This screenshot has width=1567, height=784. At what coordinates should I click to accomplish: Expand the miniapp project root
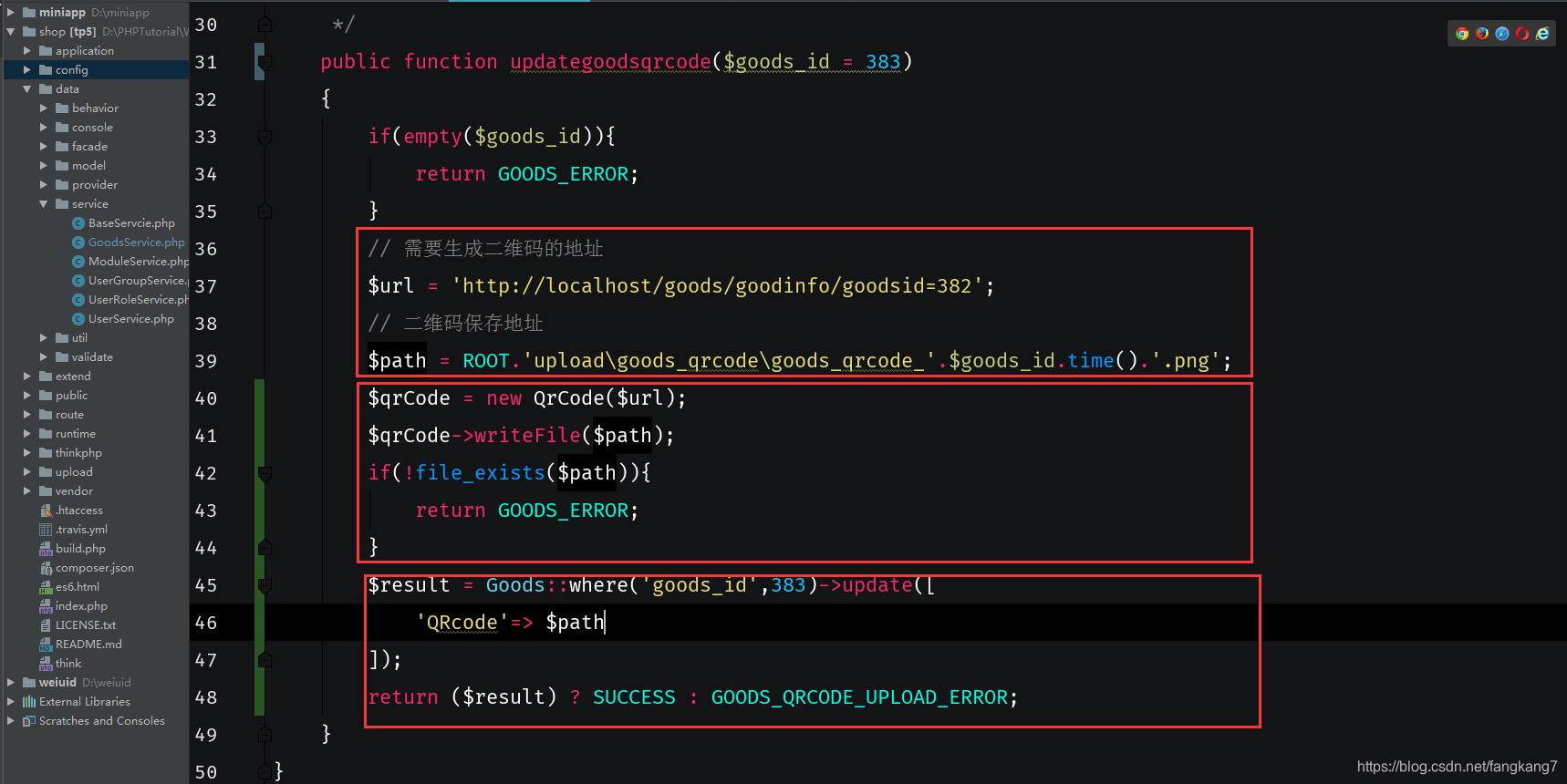click(x=11, y=13)
